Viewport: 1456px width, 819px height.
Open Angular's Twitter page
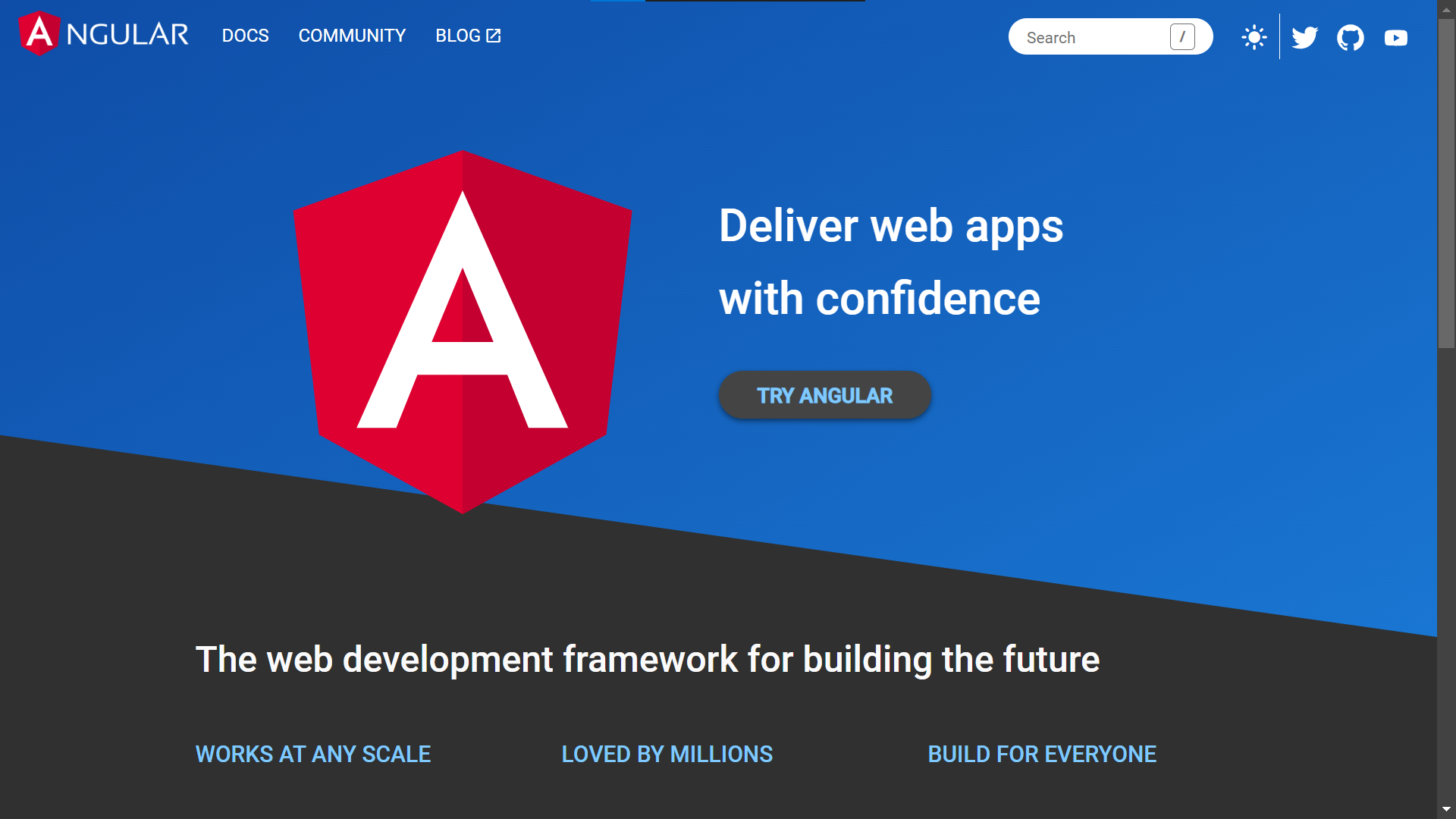tap(1304, 37)
